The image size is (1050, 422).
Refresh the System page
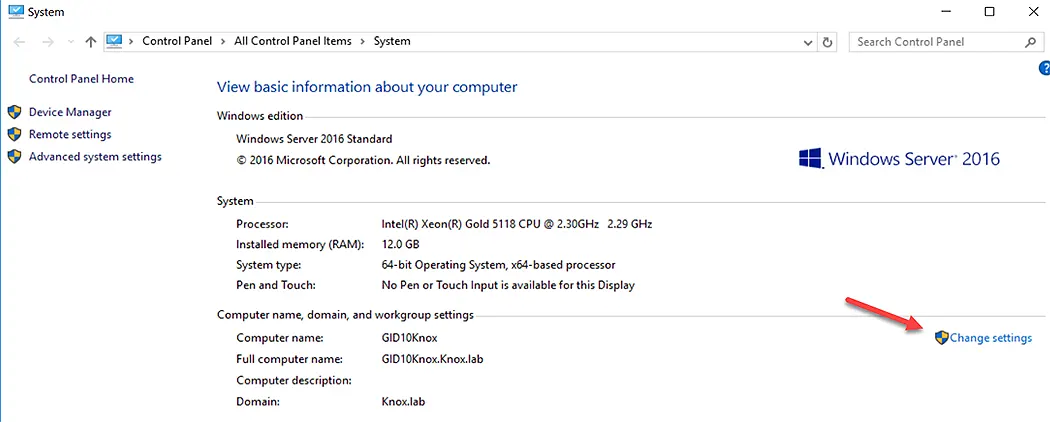click(x=828, y=42)
